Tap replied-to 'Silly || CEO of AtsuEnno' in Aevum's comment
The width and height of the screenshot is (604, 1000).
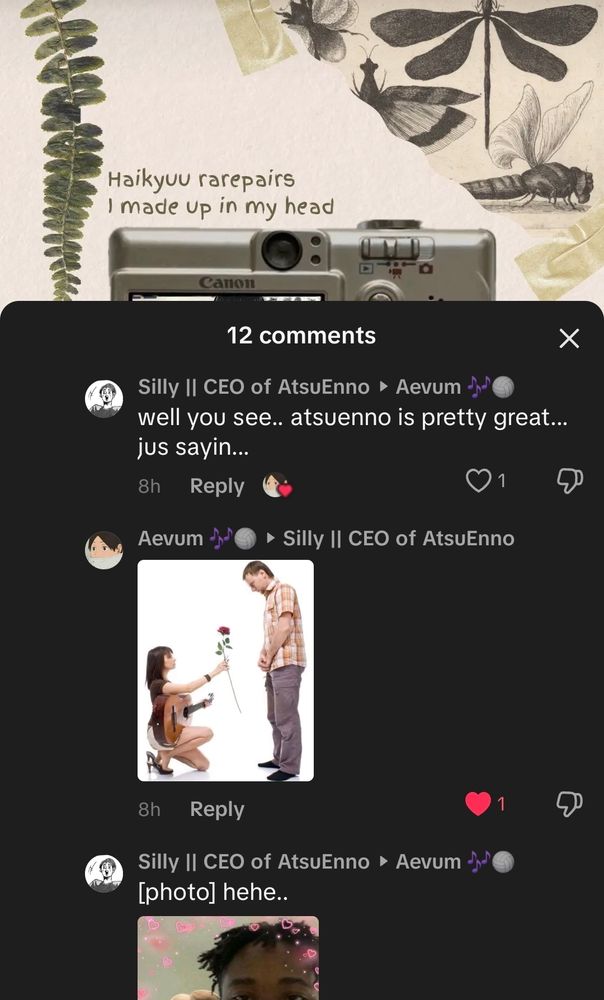[399, 538]
